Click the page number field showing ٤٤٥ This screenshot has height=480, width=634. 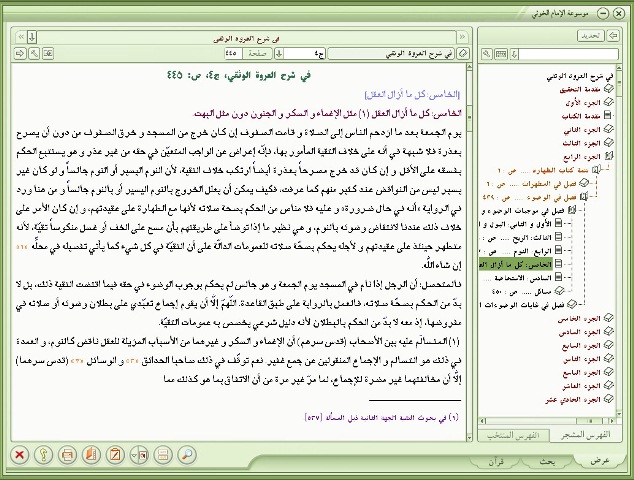233,53
